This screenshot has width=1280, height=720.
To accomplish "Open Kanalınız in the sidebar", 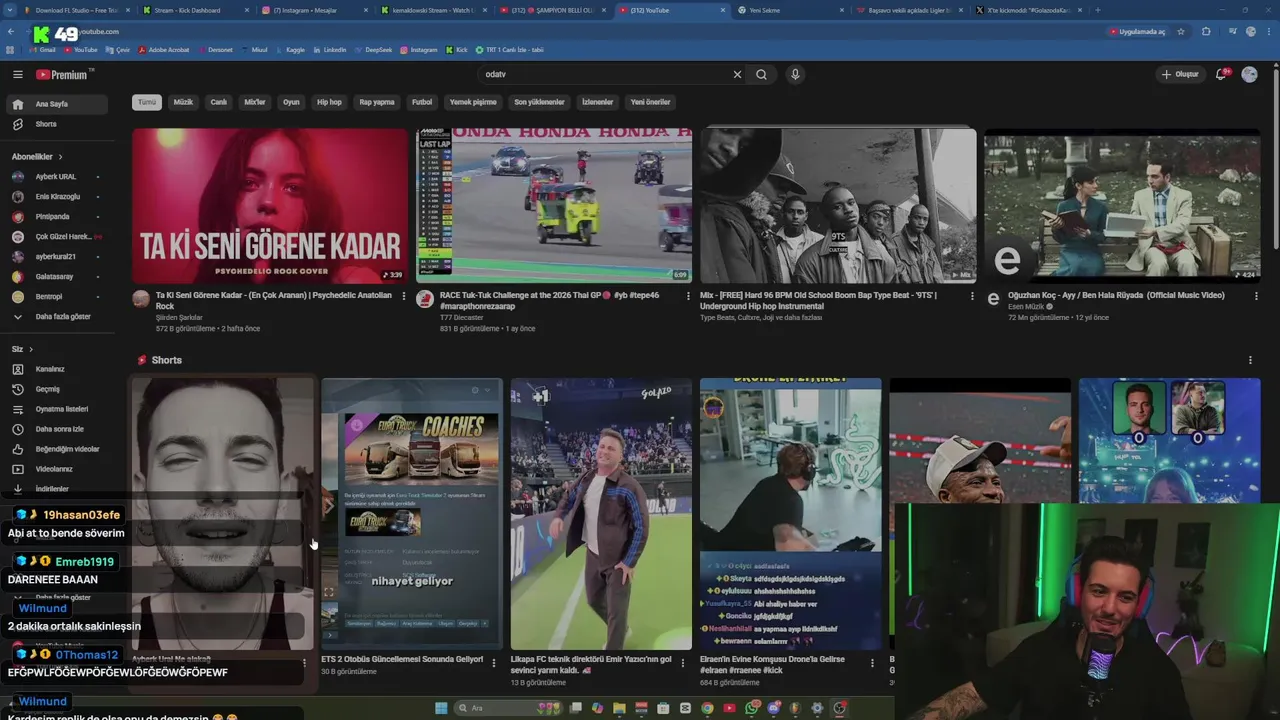I will 57,369.
